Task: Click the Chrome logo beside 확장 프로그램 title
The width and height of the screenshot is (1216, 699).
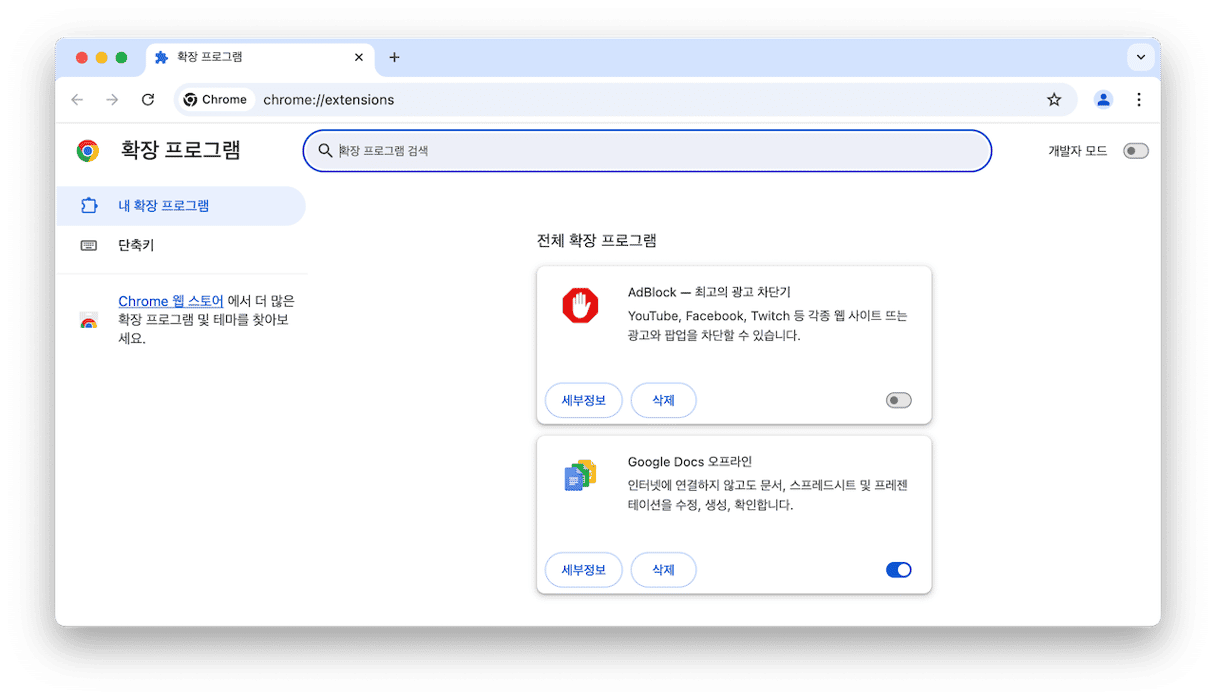Action: coord(88,151)
